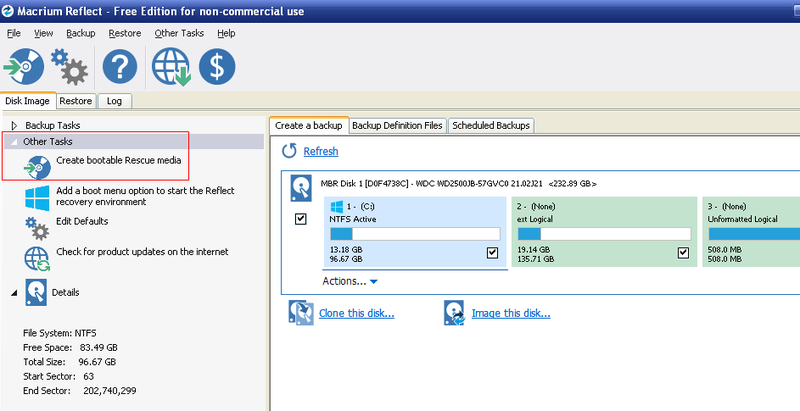Open the Actions dropdown

(x=349, y=282)
